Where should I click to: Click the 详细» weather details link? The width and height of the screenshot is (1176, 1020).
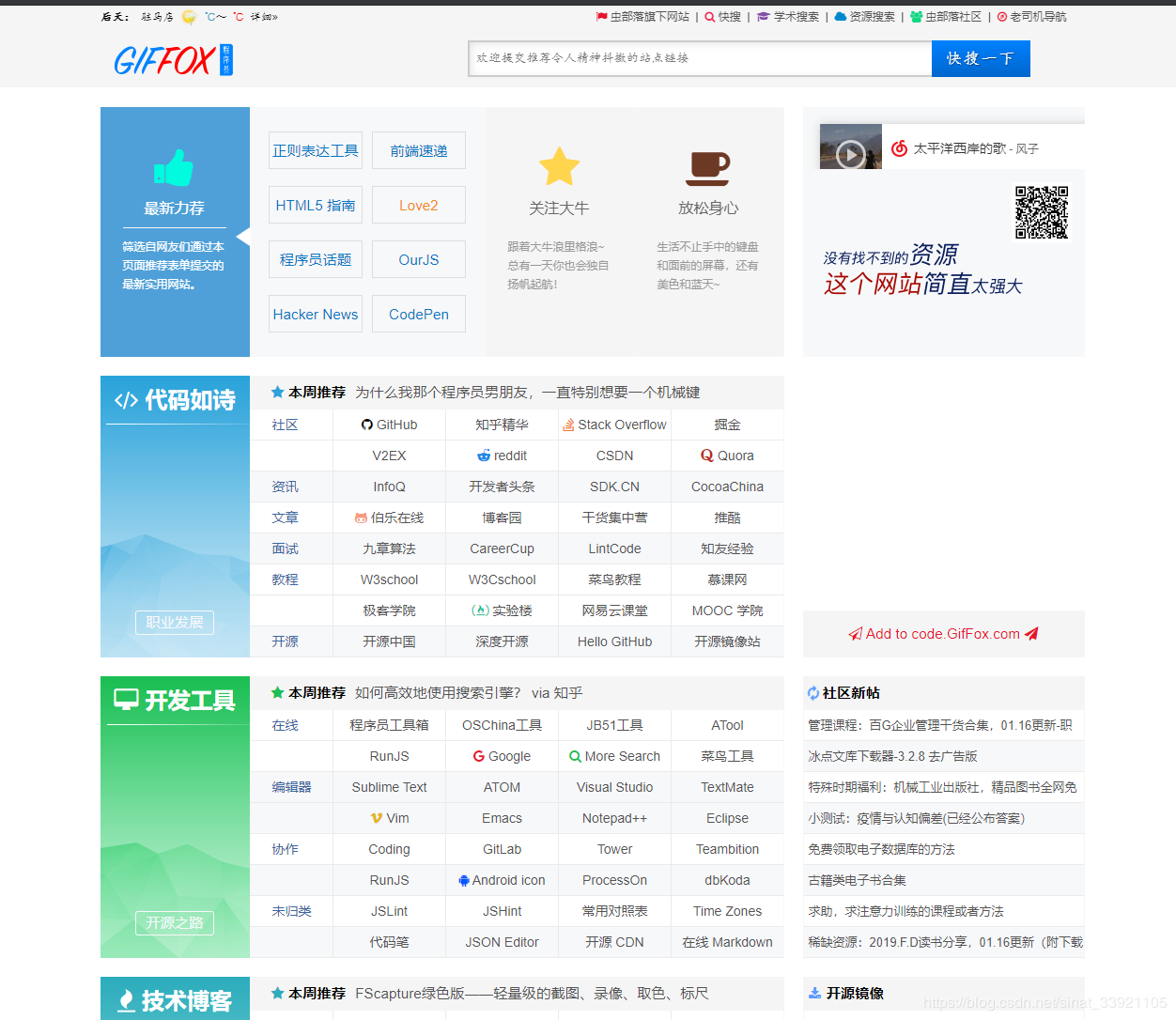click(264, 17)
